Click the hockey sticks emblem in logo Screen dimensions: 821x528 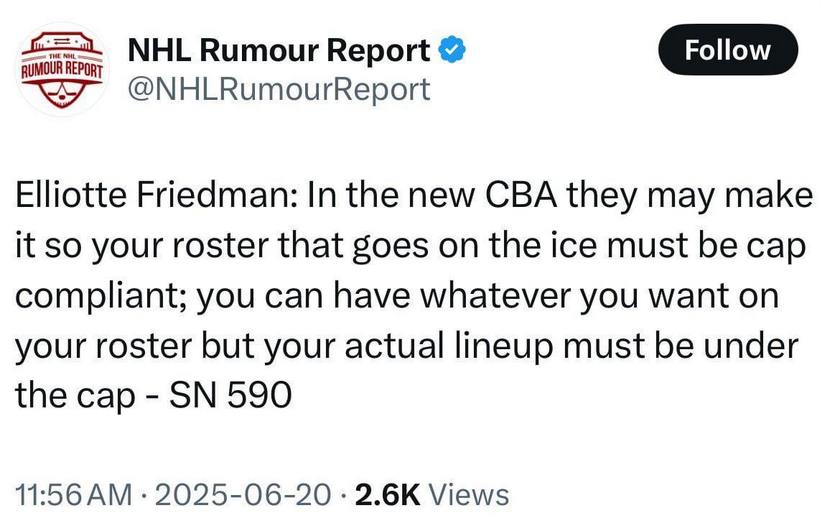(x=62, y=93)
